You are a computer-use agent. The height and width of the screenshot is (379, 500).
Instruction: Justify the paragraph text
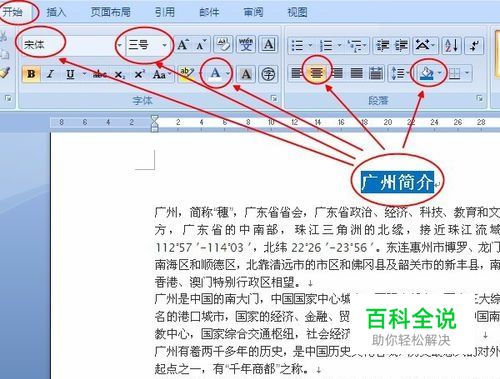356,73
